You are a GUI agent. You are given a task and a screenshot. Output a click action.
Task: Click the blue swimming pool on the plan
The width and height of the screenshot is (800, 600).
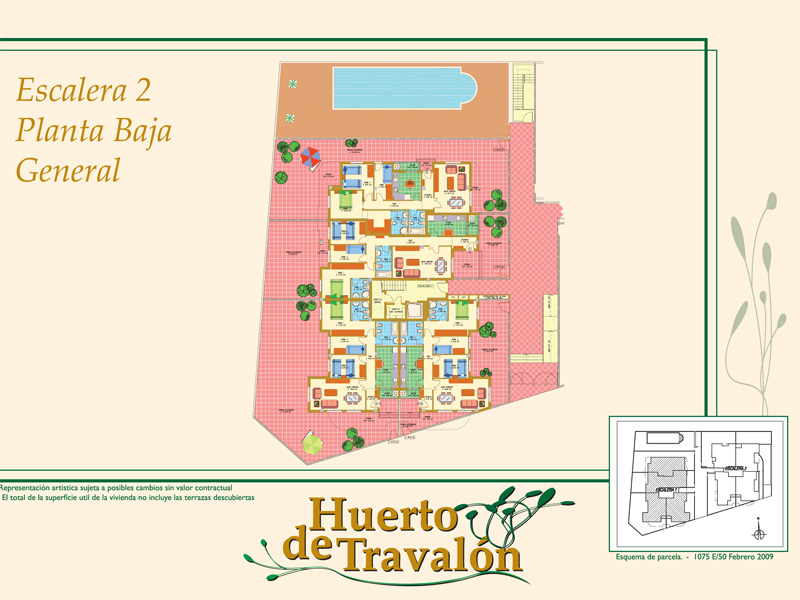pyautogui.click(x=395, y=88)
